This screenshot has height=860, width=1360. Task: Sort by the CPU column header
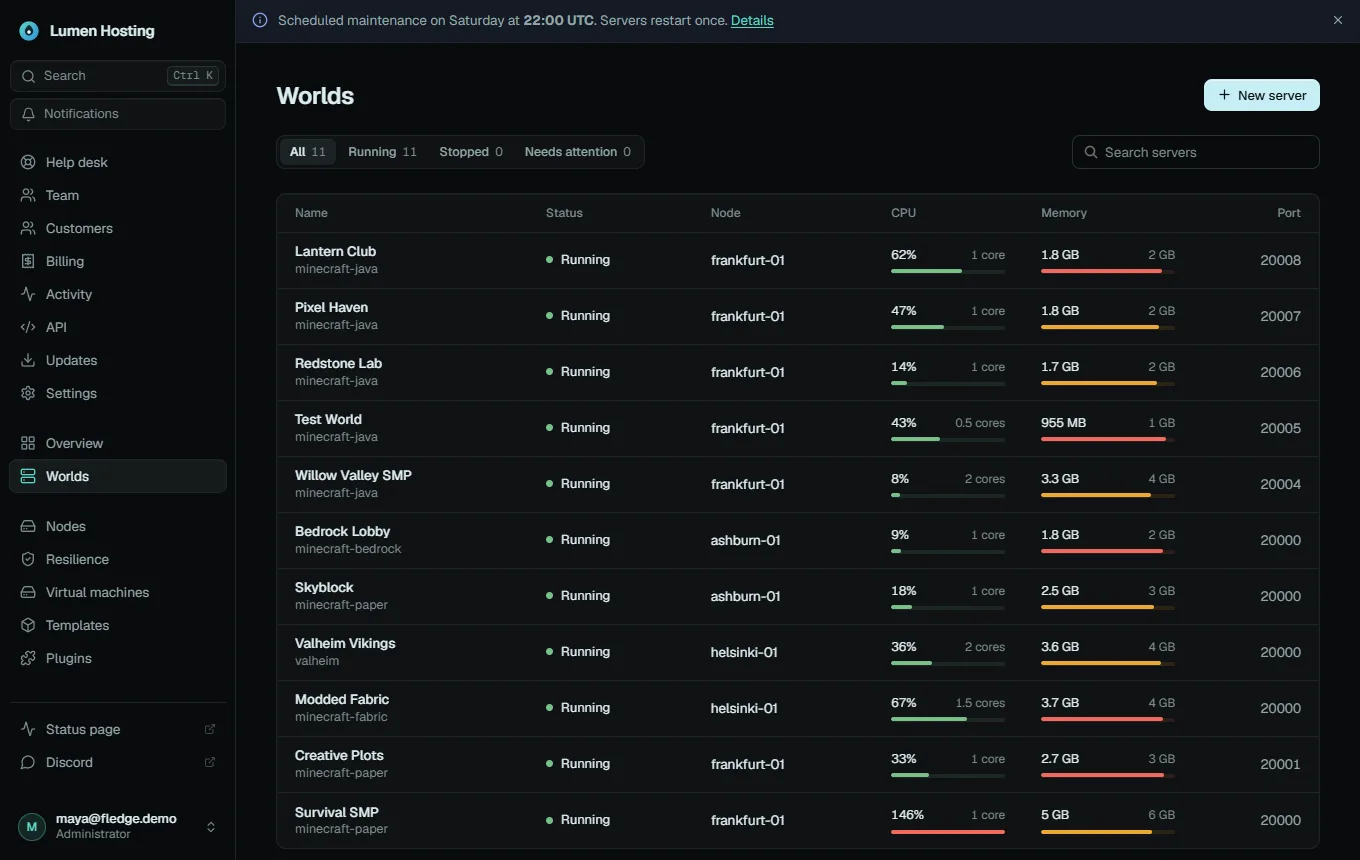coord(903,213)
